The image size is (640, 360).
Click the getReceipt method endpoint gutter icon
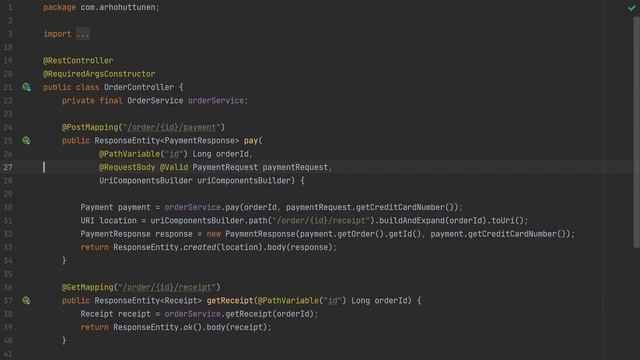click(27, 300)
